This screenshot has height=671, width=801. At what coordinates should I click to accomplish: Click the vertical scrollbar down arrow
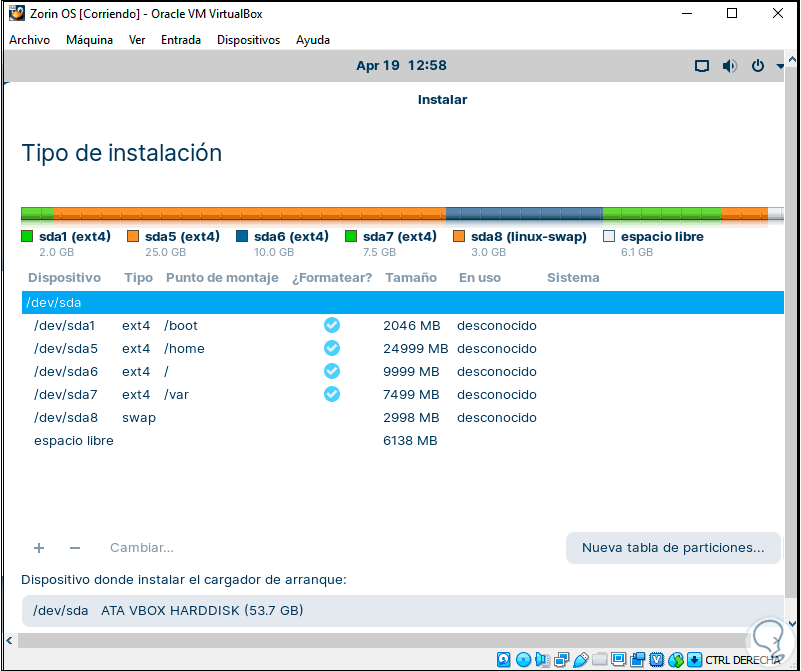click(792, 624)
